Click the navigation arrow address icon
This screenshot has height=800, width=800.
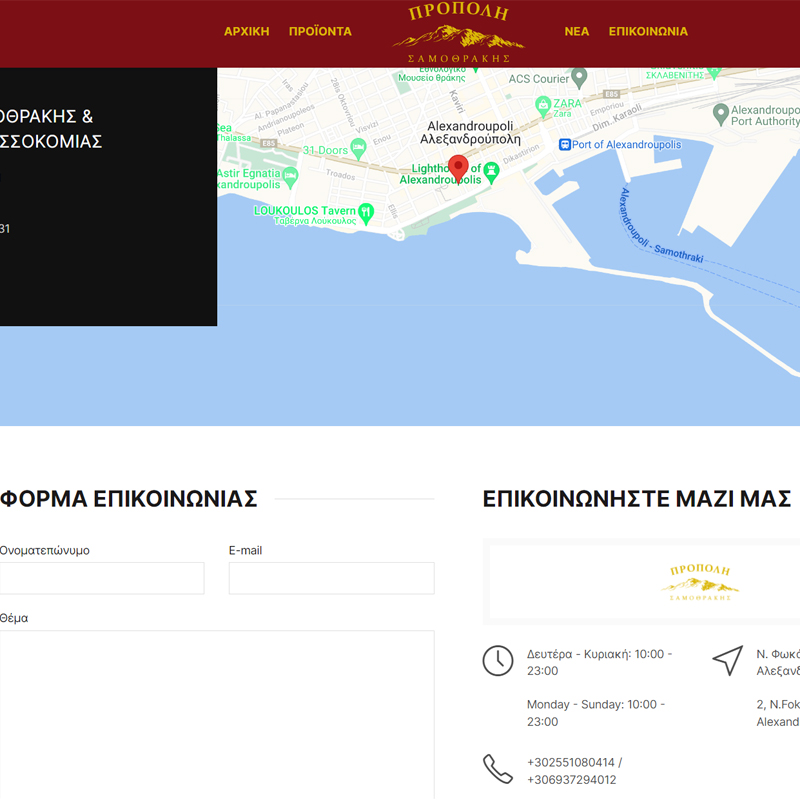point(728,661)
